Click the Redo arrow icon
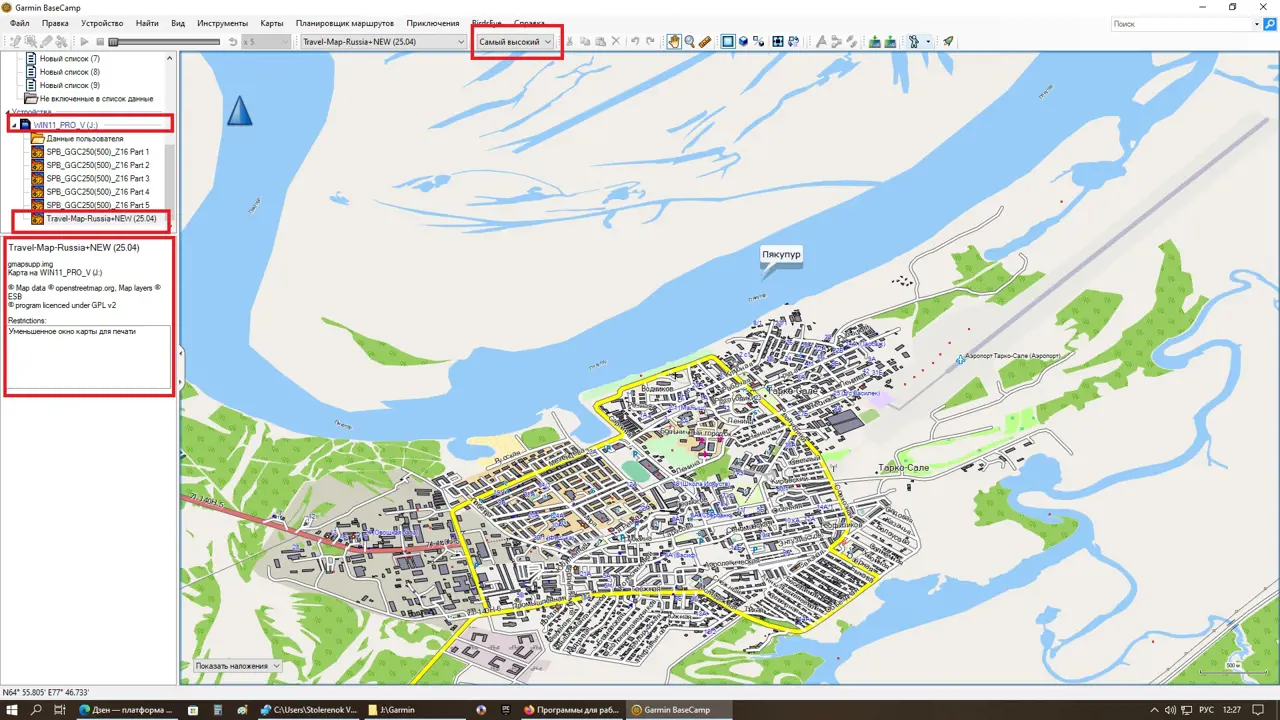The image size is (1280, 720). coord(650,42)
